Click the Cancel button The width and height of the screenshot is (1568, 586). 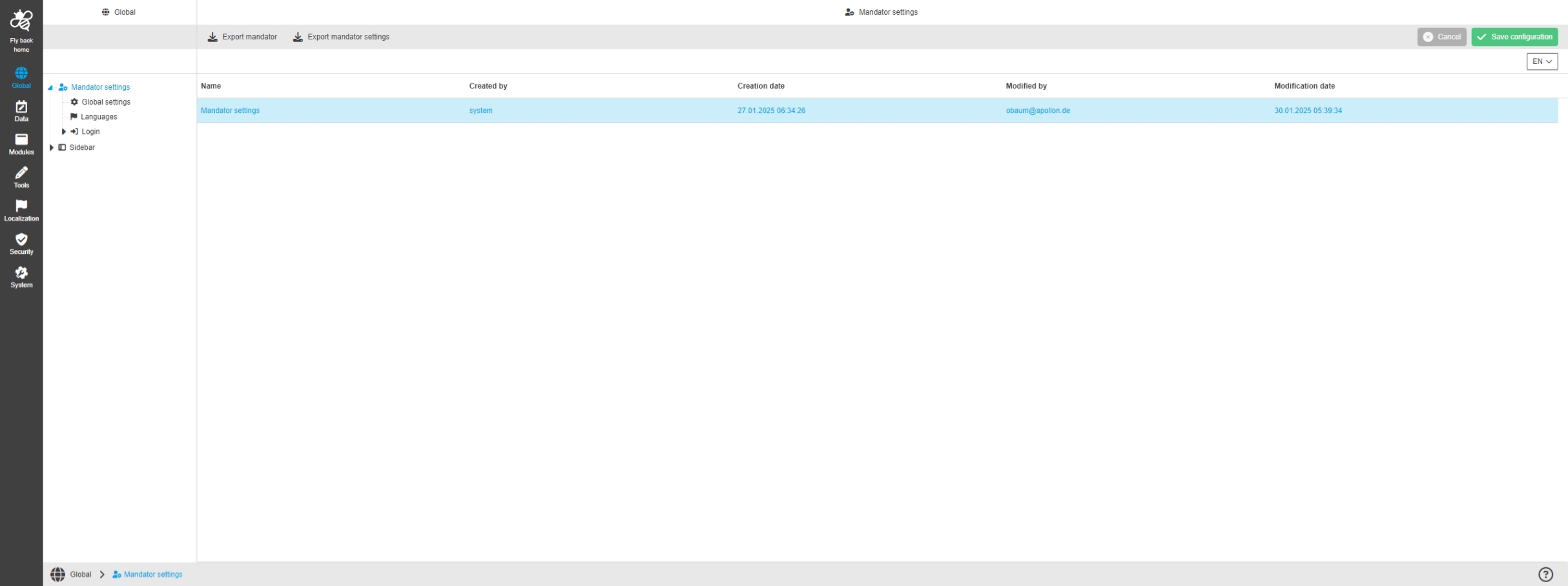(x=1441, y=37)
